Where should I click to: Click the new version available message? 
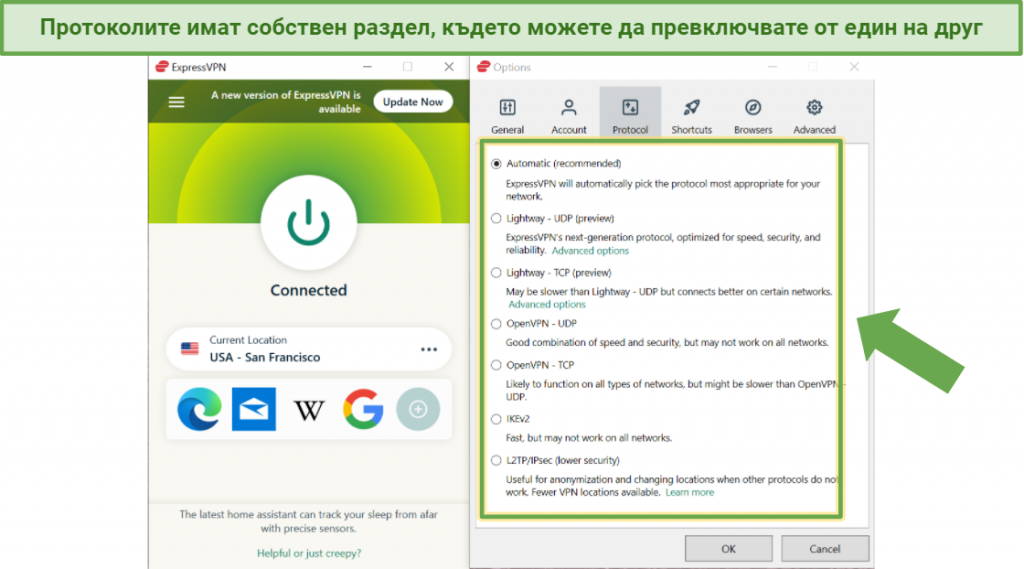click(286, 102)
